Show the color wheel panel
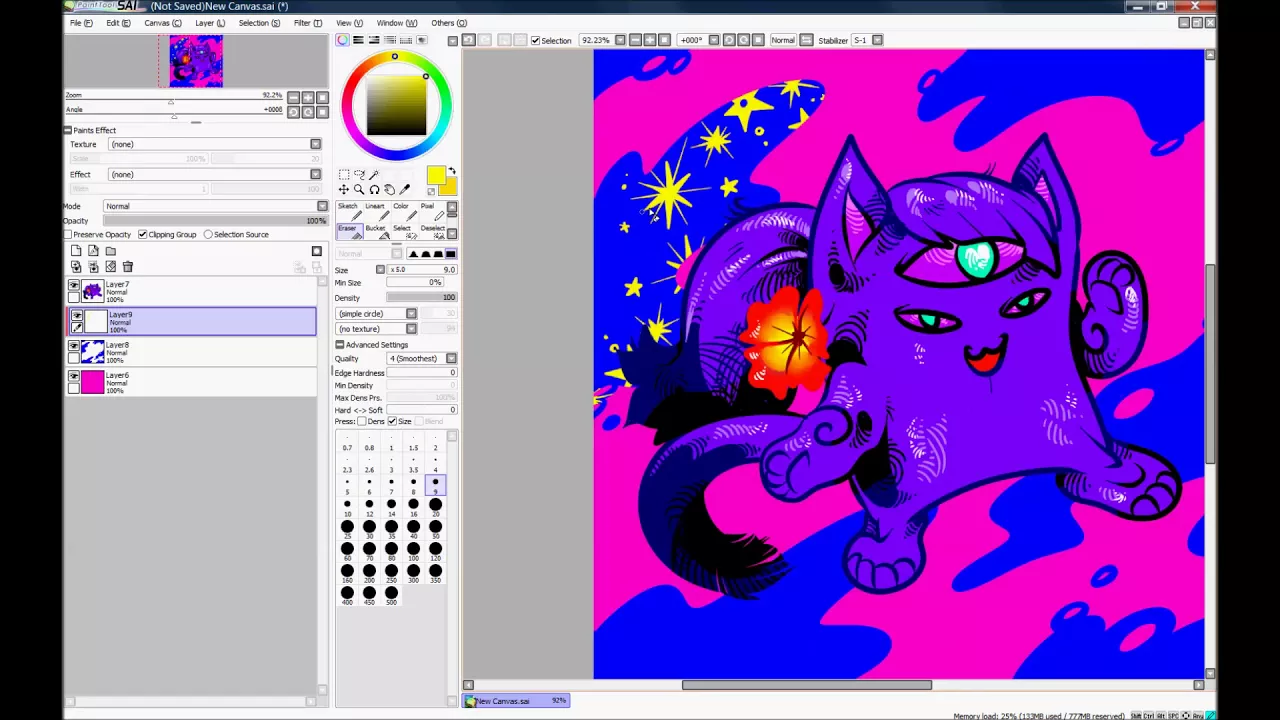 [343, 40]
